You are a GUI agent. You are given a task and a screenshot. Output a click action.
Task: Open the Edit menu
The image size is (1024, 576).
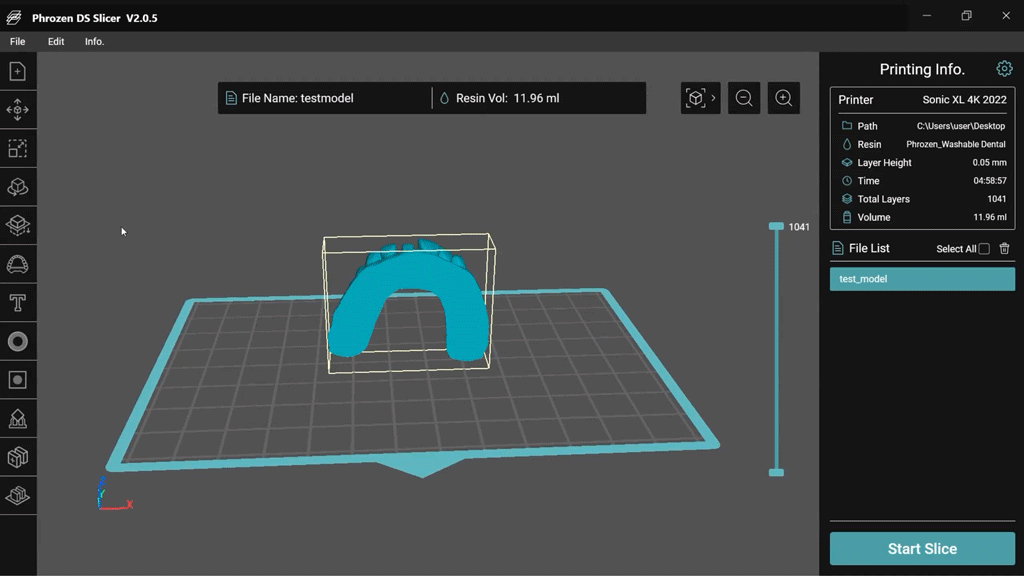point(56,41)
